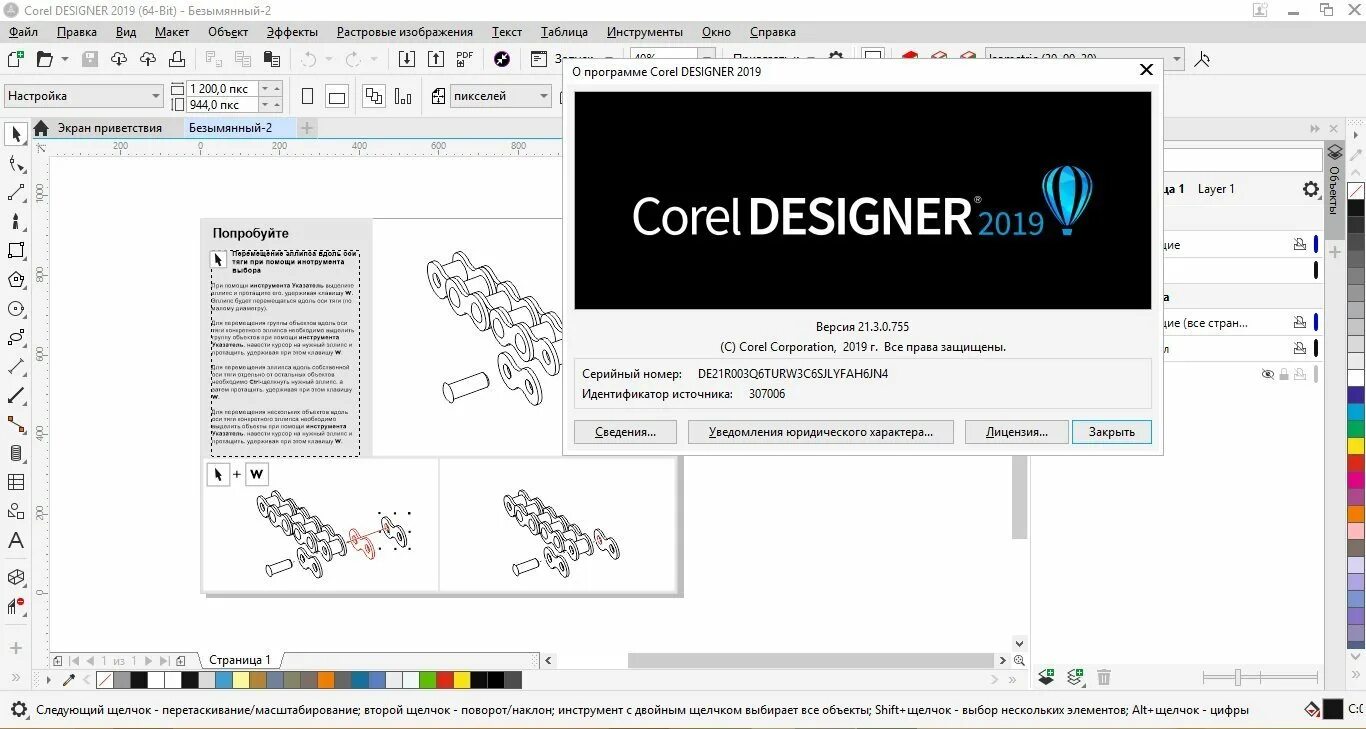
Task: Pick the orange swatch in bottom palette
Action: 325,680
